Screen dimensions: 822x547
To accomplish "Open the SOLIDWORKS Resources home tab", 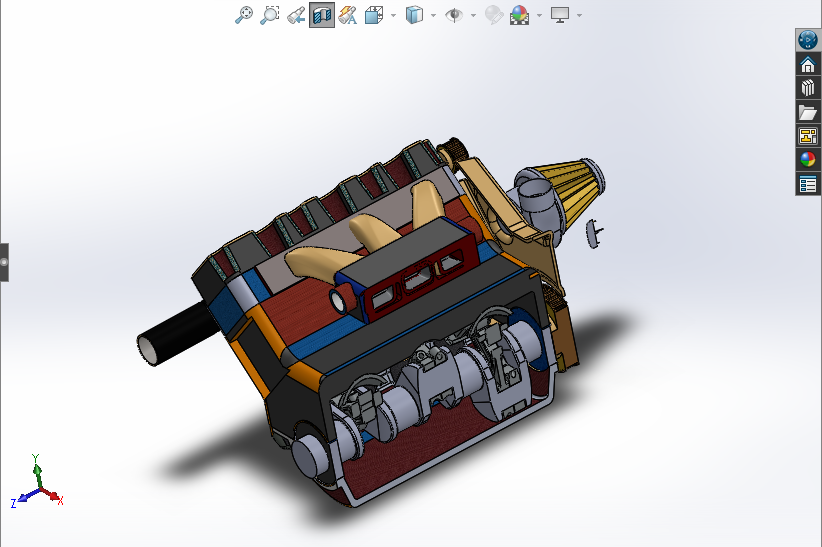I will tap(808, 65).
